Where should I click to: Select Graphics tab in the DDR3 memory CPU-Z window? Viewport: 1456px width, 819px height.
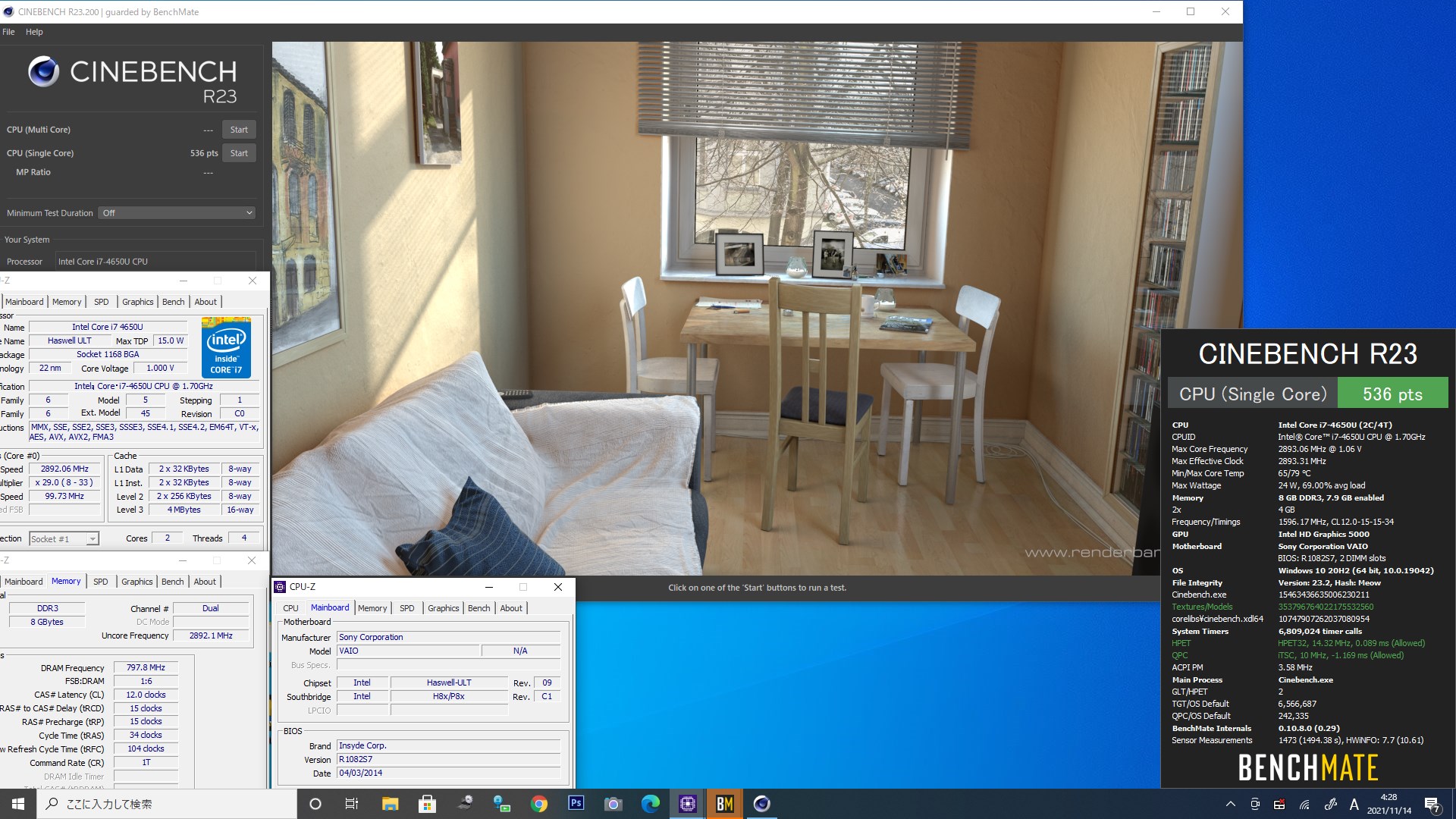136,582
